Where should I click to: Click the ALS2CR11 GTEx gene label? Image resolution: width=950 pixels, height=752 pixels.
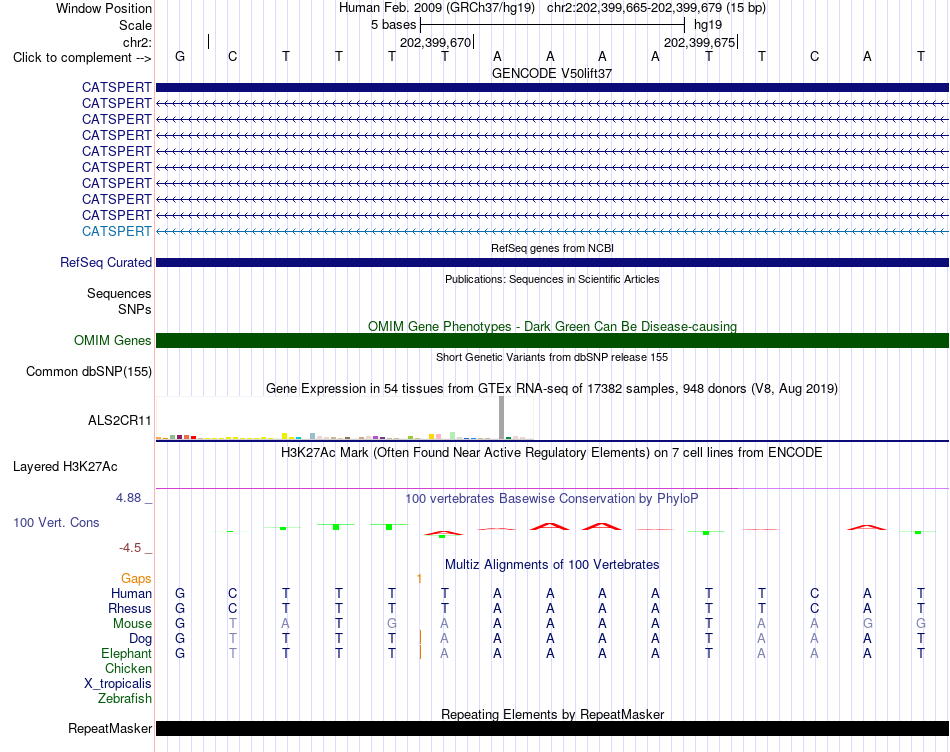point(119,421)
